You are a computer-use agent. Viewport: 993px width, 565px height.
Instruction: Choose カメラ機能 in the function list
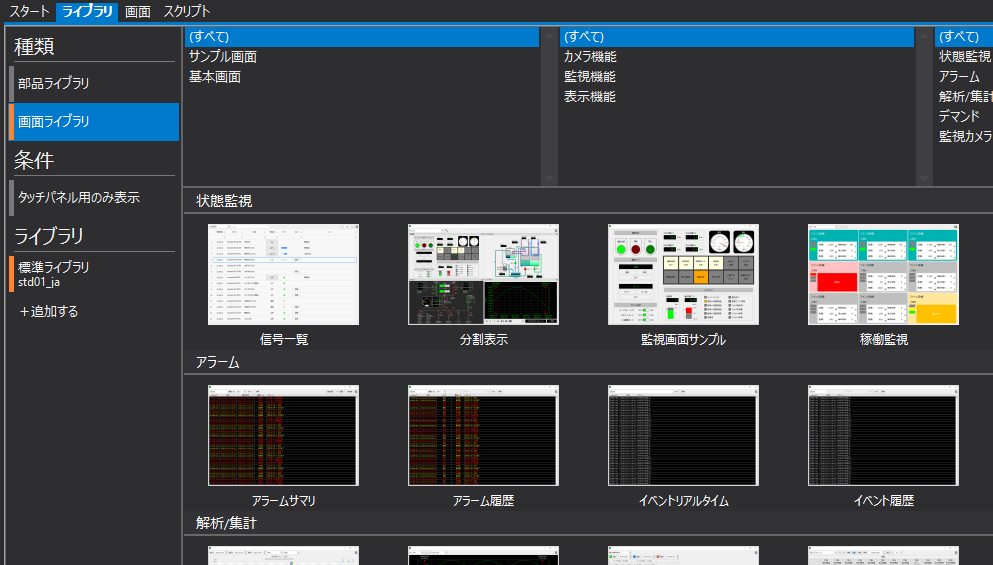[590, 57]
